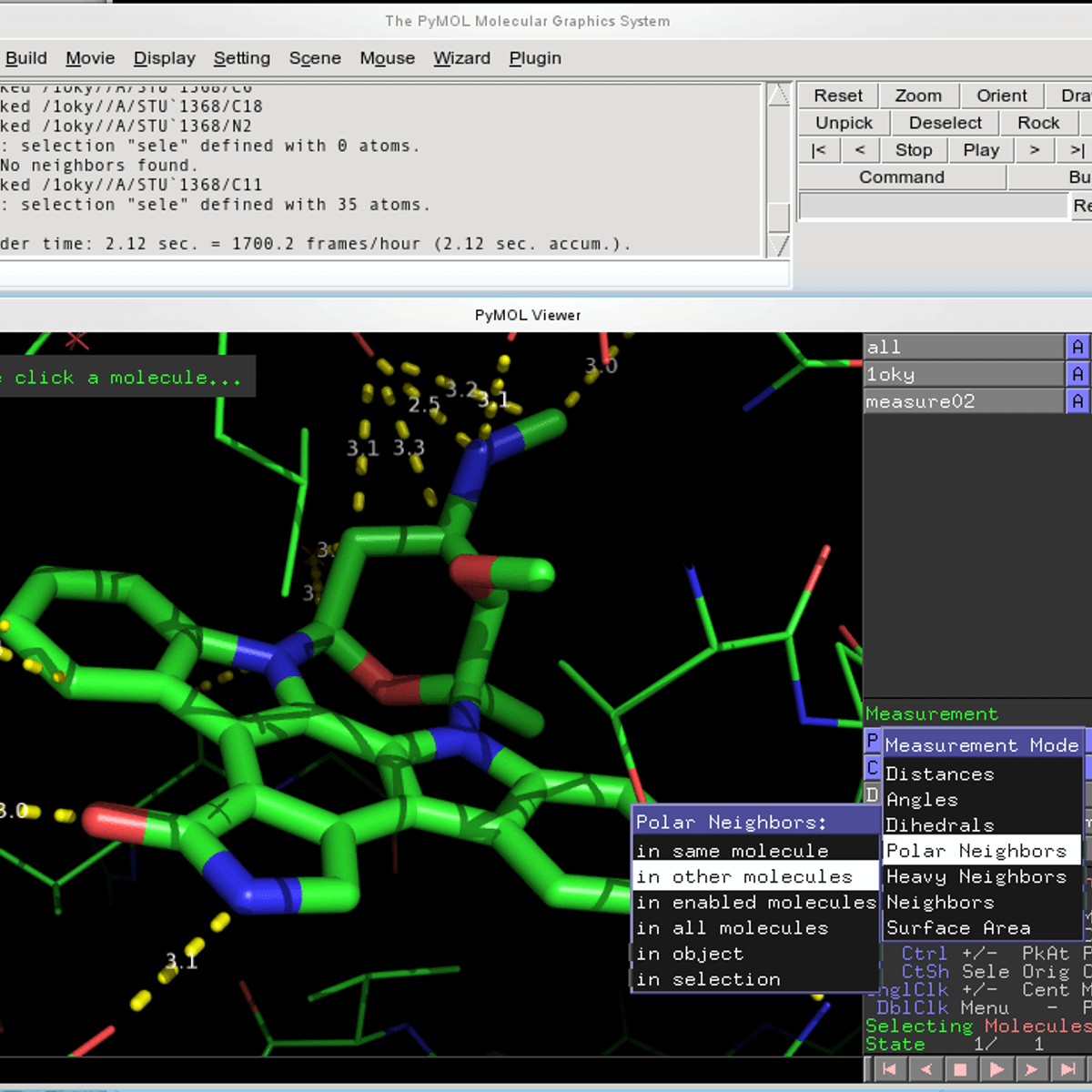Click the green 'Measurement' wizard title

click(x=932, y=714)
